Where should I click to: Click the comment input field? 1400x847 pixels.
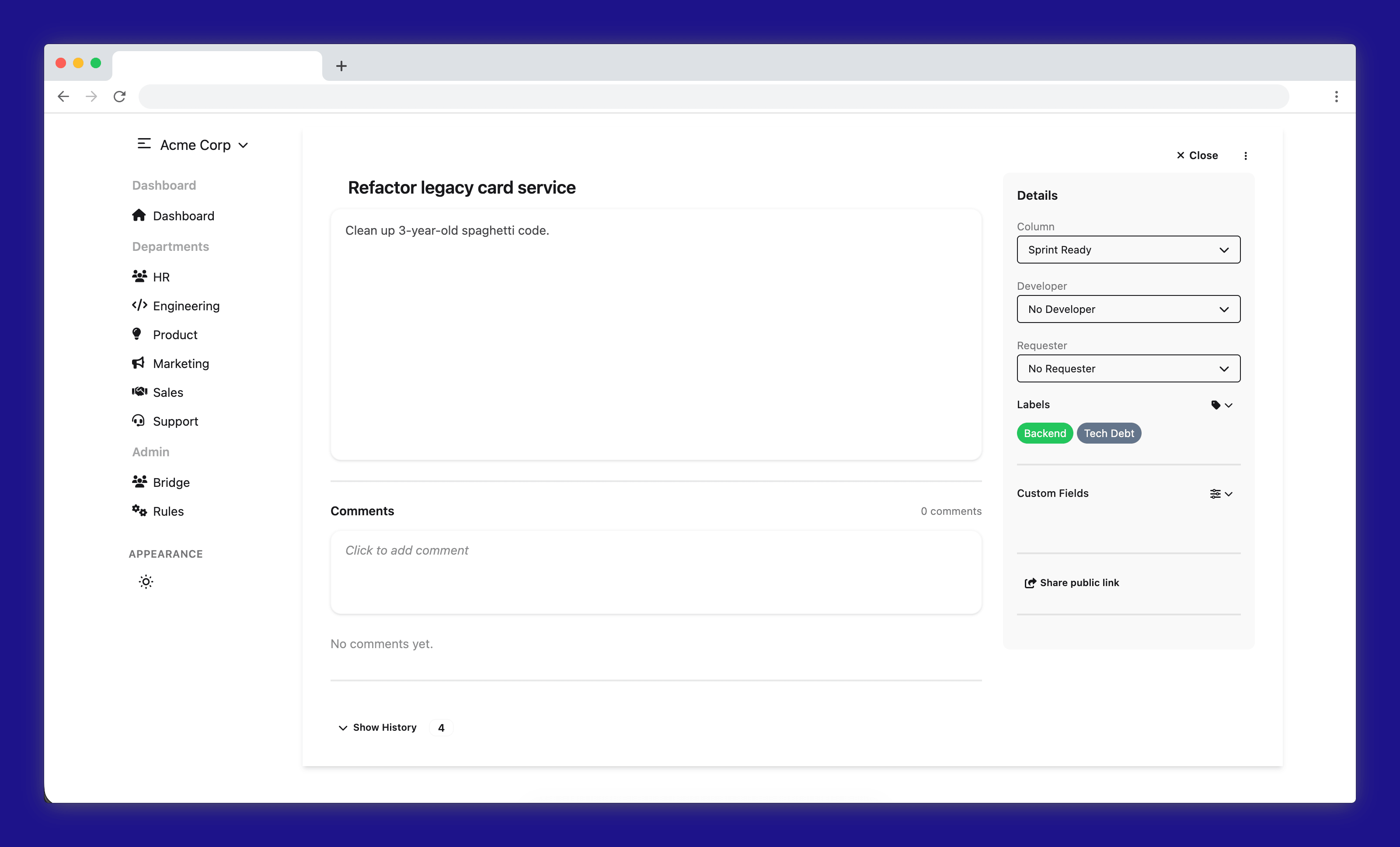coord(656,572)
